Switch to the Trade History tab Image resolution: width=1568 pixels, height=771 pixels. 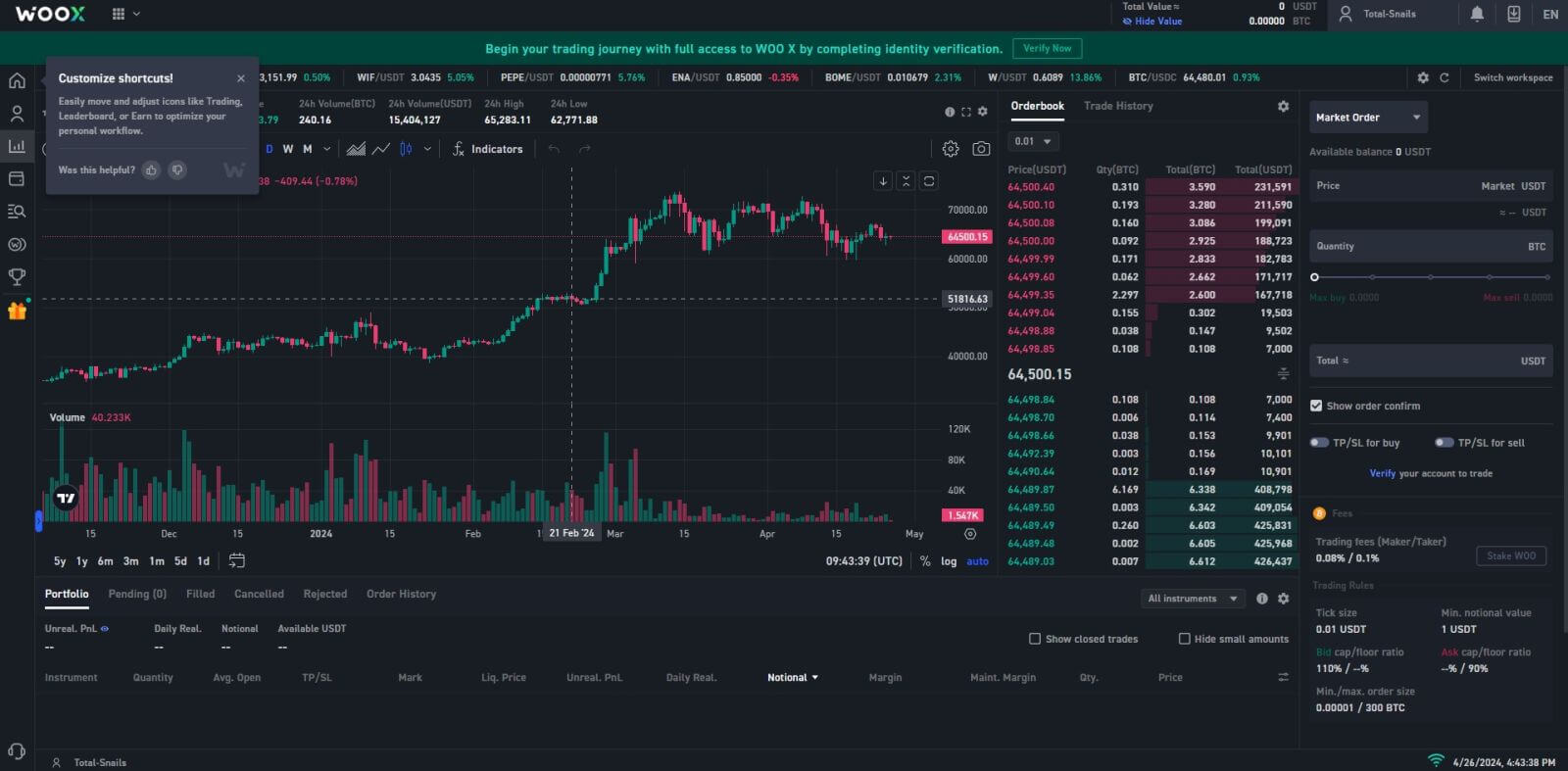pos(1118,106)
